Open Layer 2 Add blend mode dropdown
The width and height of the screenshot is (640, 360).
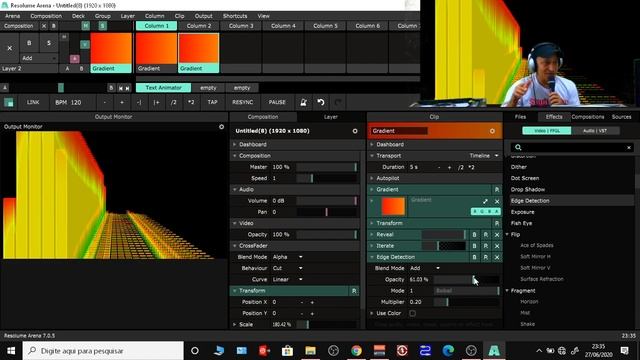(39, 58)
